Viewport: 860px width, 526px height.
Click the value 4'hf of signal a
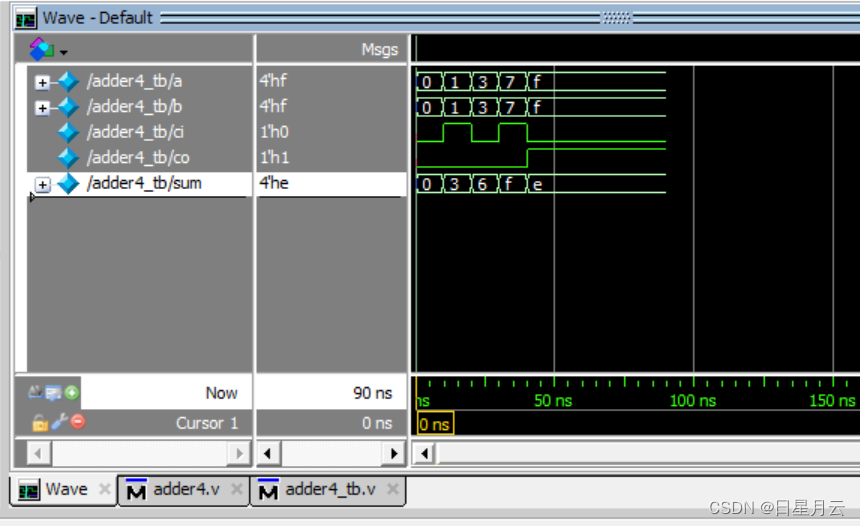click(273, 81)
